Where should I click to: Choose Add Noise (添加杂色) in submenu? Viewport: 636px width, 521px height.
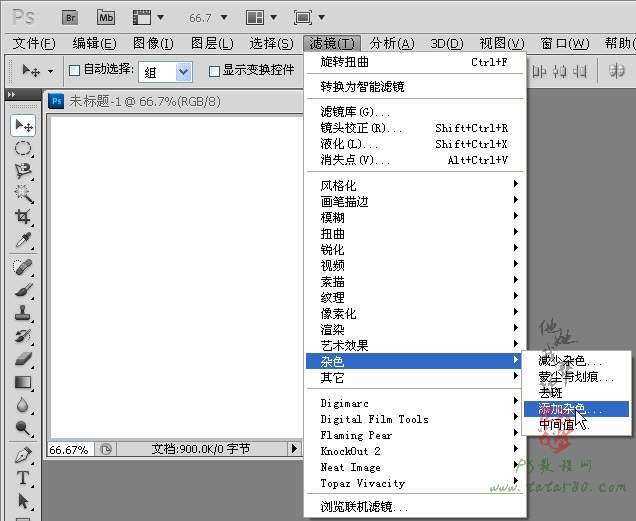click(x=576, y=409)
